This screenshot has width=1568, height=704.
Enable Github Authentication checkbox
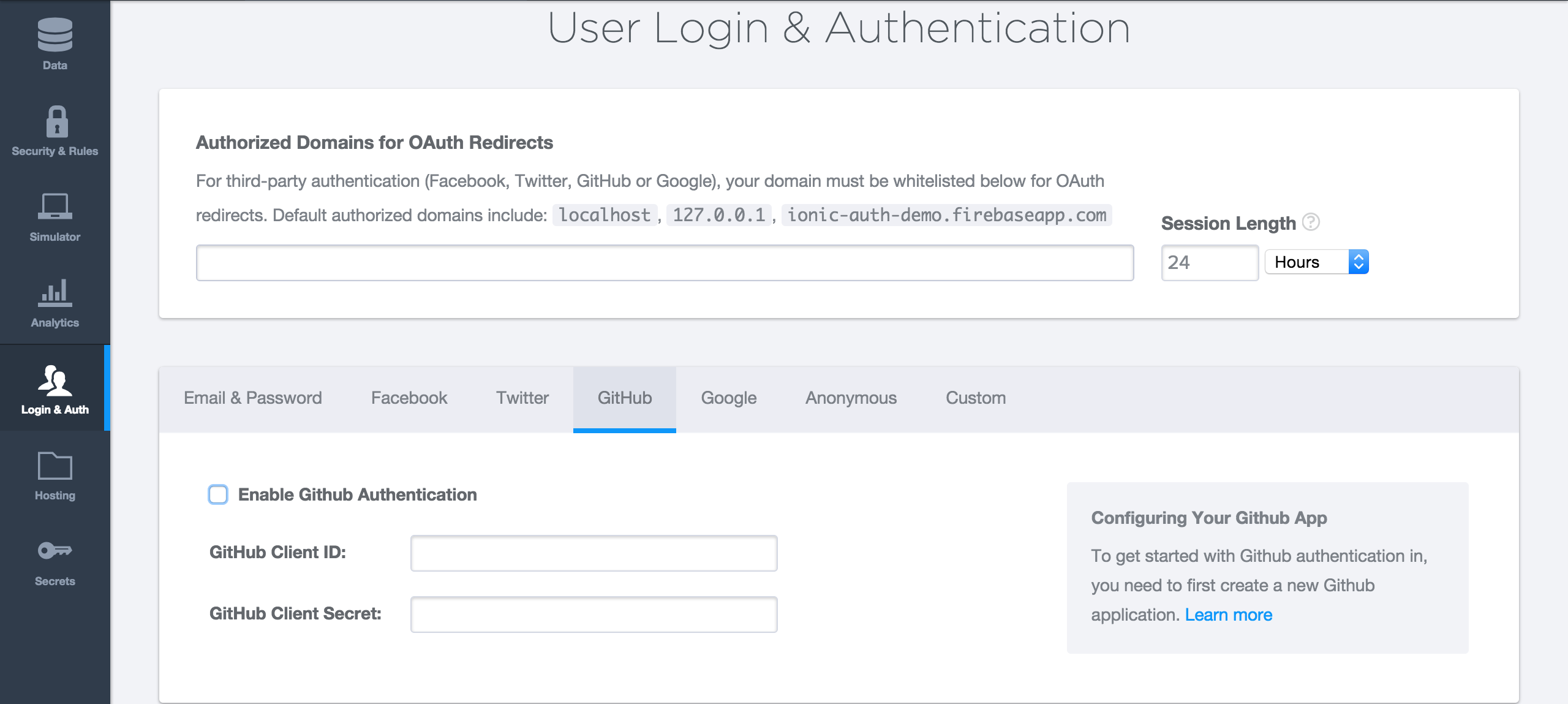pyautogui.click(x=218, y=494)
